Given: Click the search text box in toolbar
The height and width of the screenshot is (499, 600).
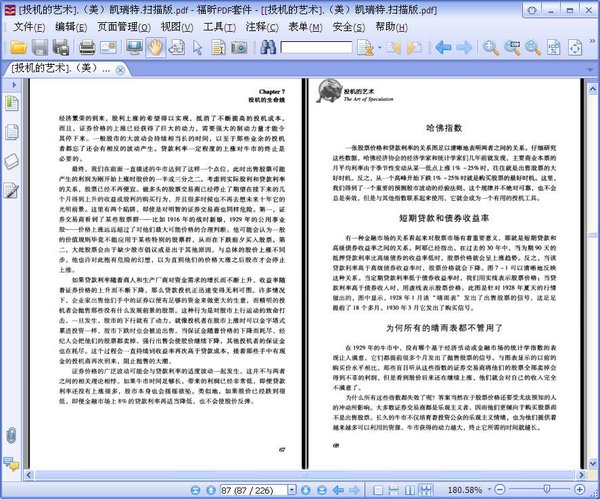Looking at the screenshot, I should 316,47.
